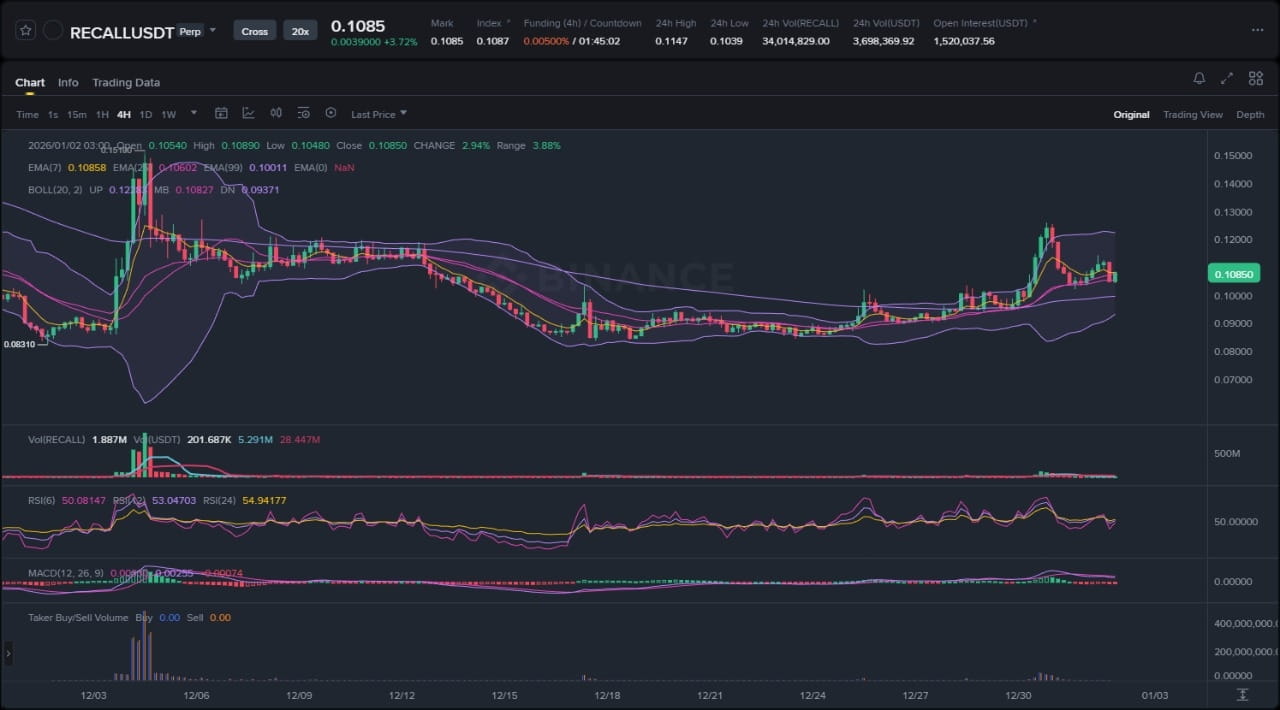
Task: Click the 24h Vol(USDT) value 3,698,369.92
Action: point(884,41)
